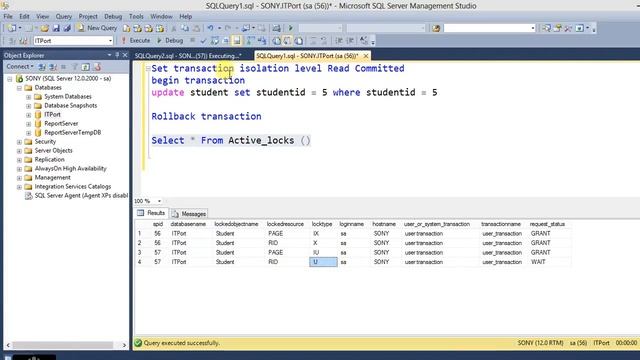Select the Replication tree item
The image size is (640, 360).
pos(49,160)
